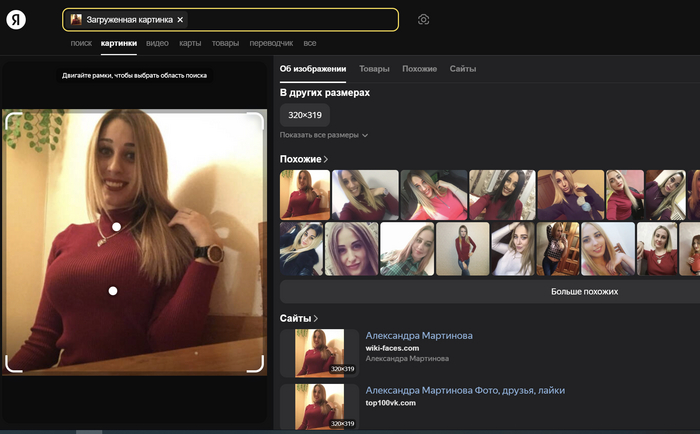This screenshot has height=434, width=700.
Task: Select the Об изображении tab
Action: coord(312,69)
